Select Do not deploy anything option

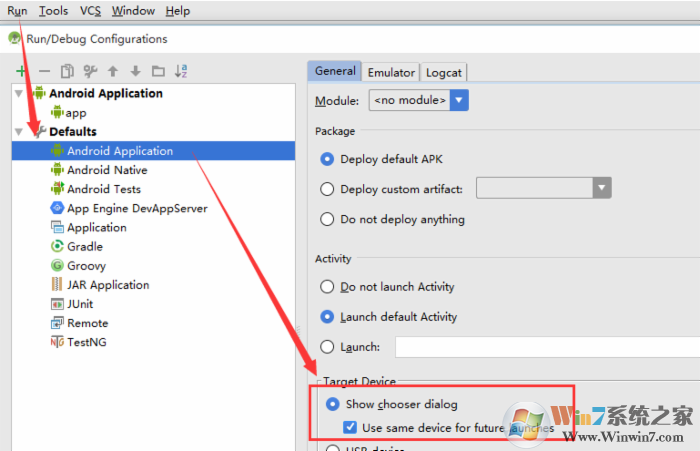[327, 219]
